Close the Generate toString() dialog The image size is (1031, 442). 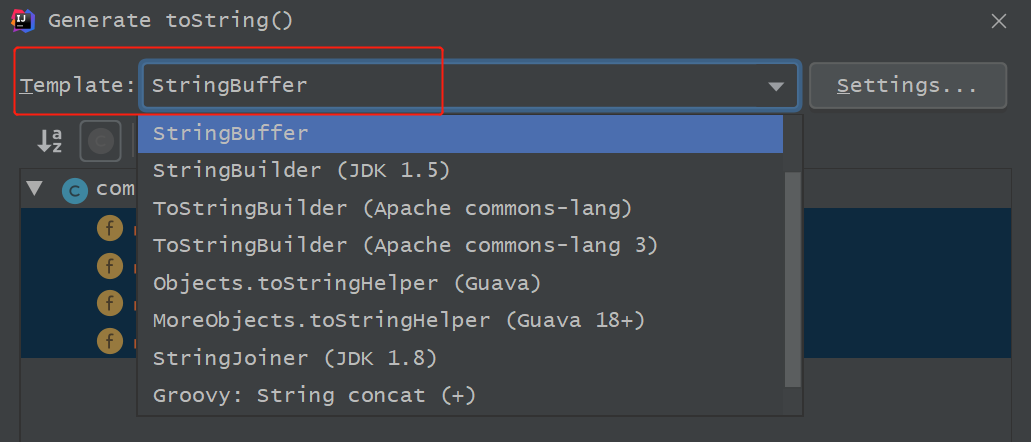coord(998,21)
